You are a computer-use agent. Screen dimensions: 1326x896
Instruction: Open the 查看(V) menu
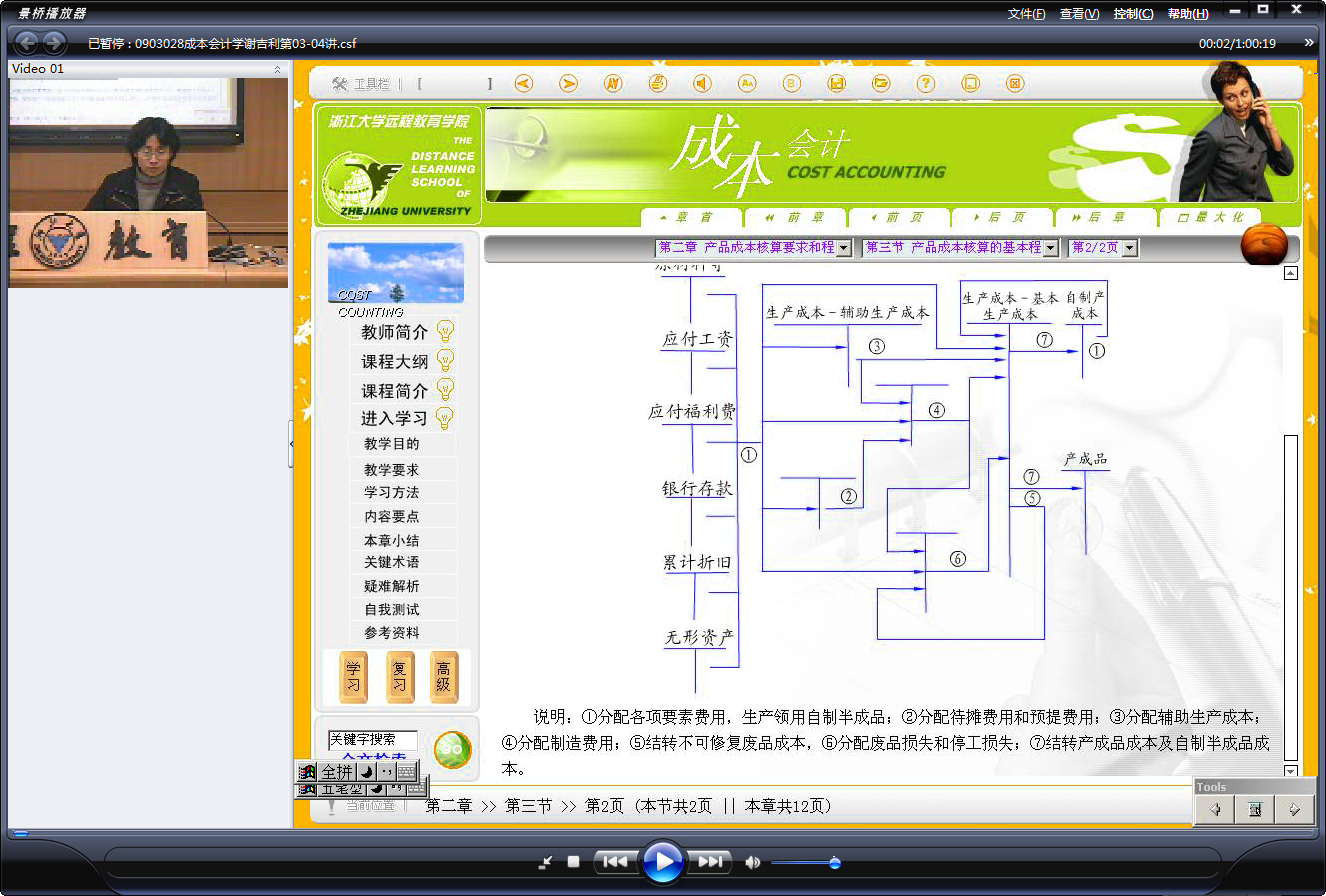pyautogui.click(x=1079, y=14)
